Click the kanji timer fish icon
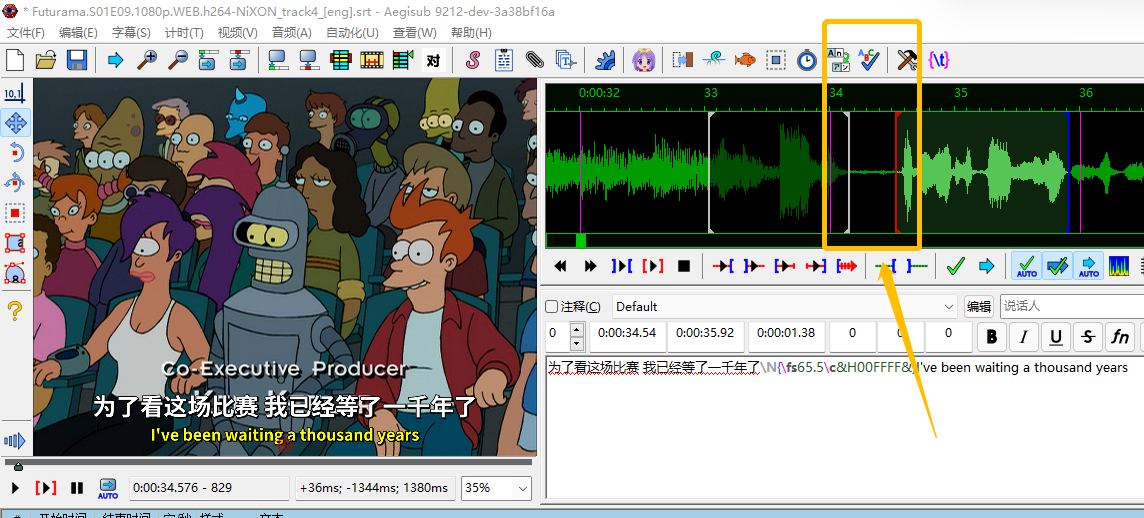The height and width of the screenshot is (518, 1144). pos(744,60)
